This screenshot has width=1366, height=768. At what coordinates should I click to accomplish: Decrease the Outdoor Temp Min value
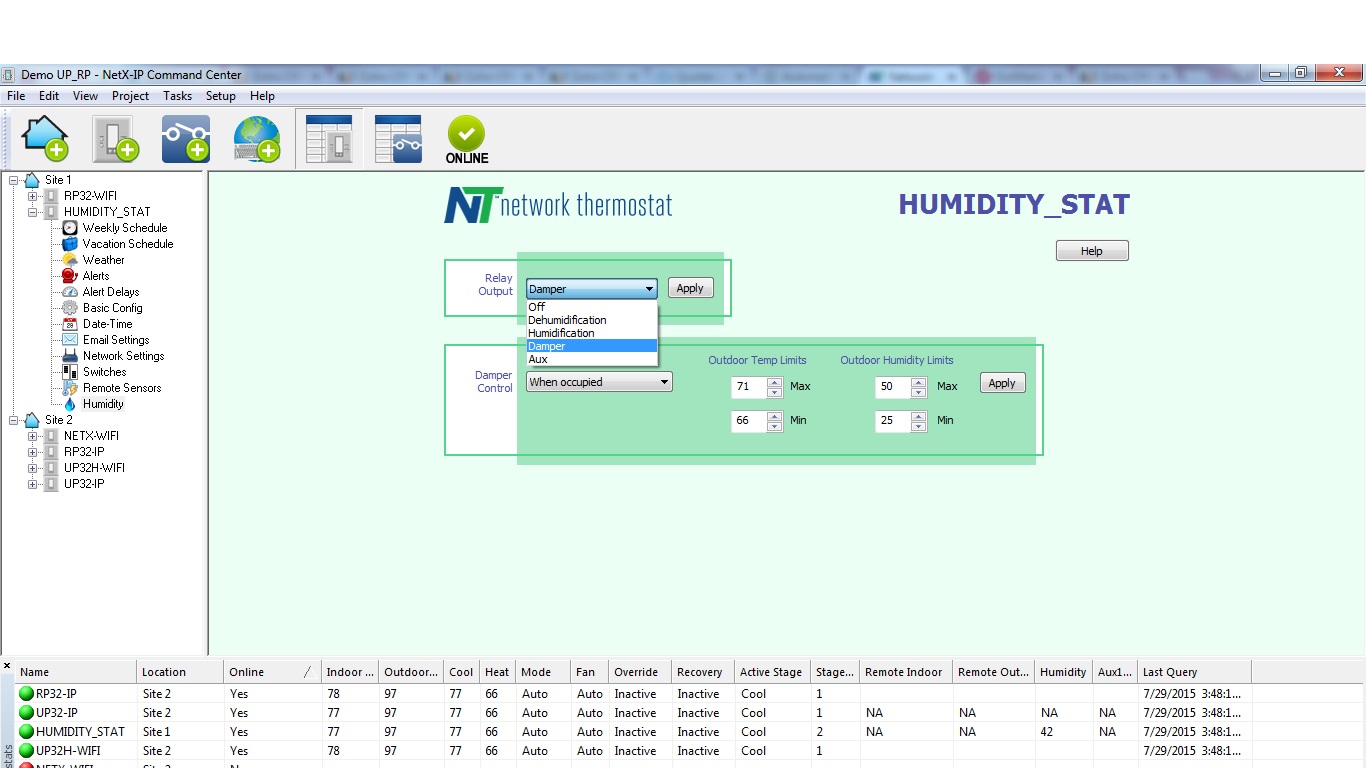coord(774,426)
